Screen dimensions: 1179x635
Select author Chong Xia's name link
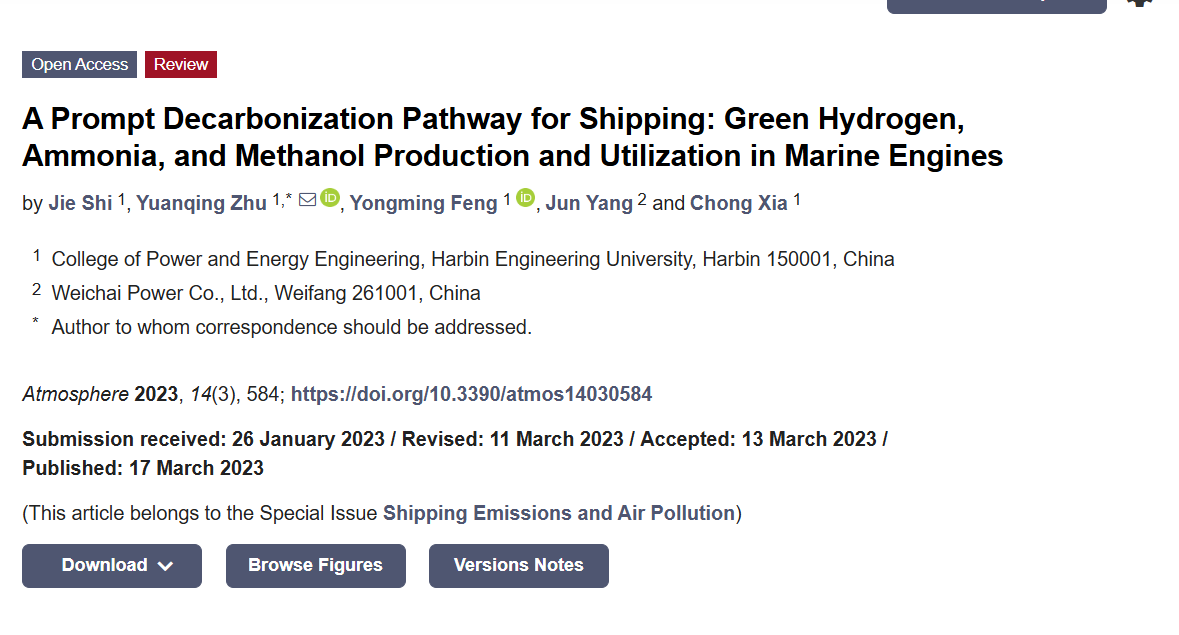click(x=739, y=203)
